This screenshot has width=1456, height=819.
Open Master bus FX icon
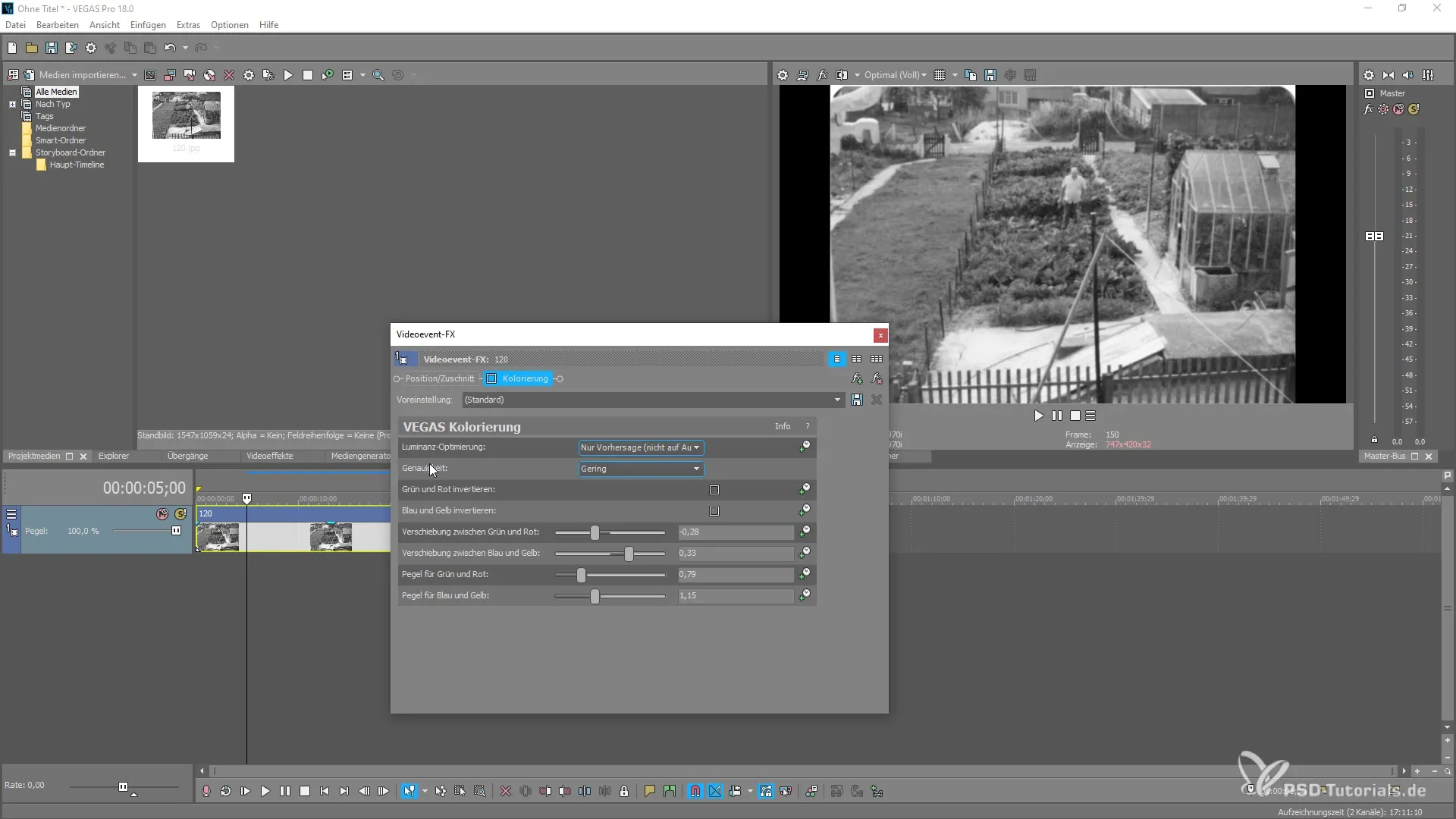point(1369,109)
